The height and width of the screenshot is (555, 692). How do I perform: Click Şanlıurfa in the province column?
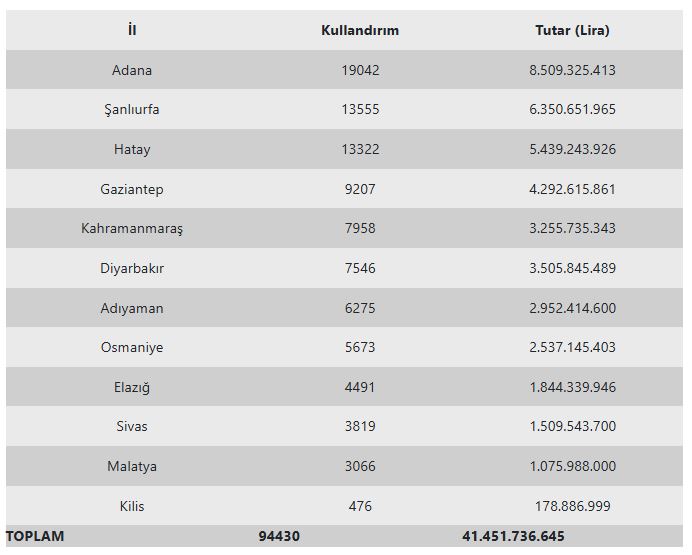pyautogui.click(x=132, y=110)
